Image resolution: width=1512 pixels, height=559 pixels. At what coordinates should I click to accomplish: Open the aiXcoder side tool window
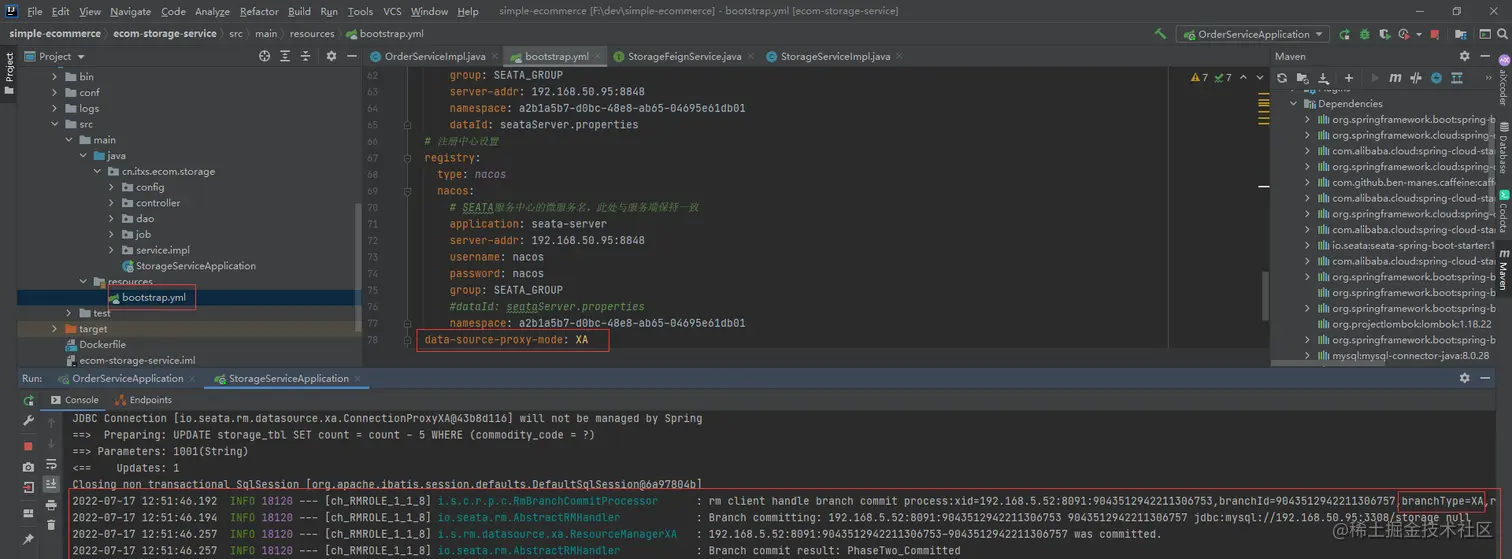pos(1503,80)
